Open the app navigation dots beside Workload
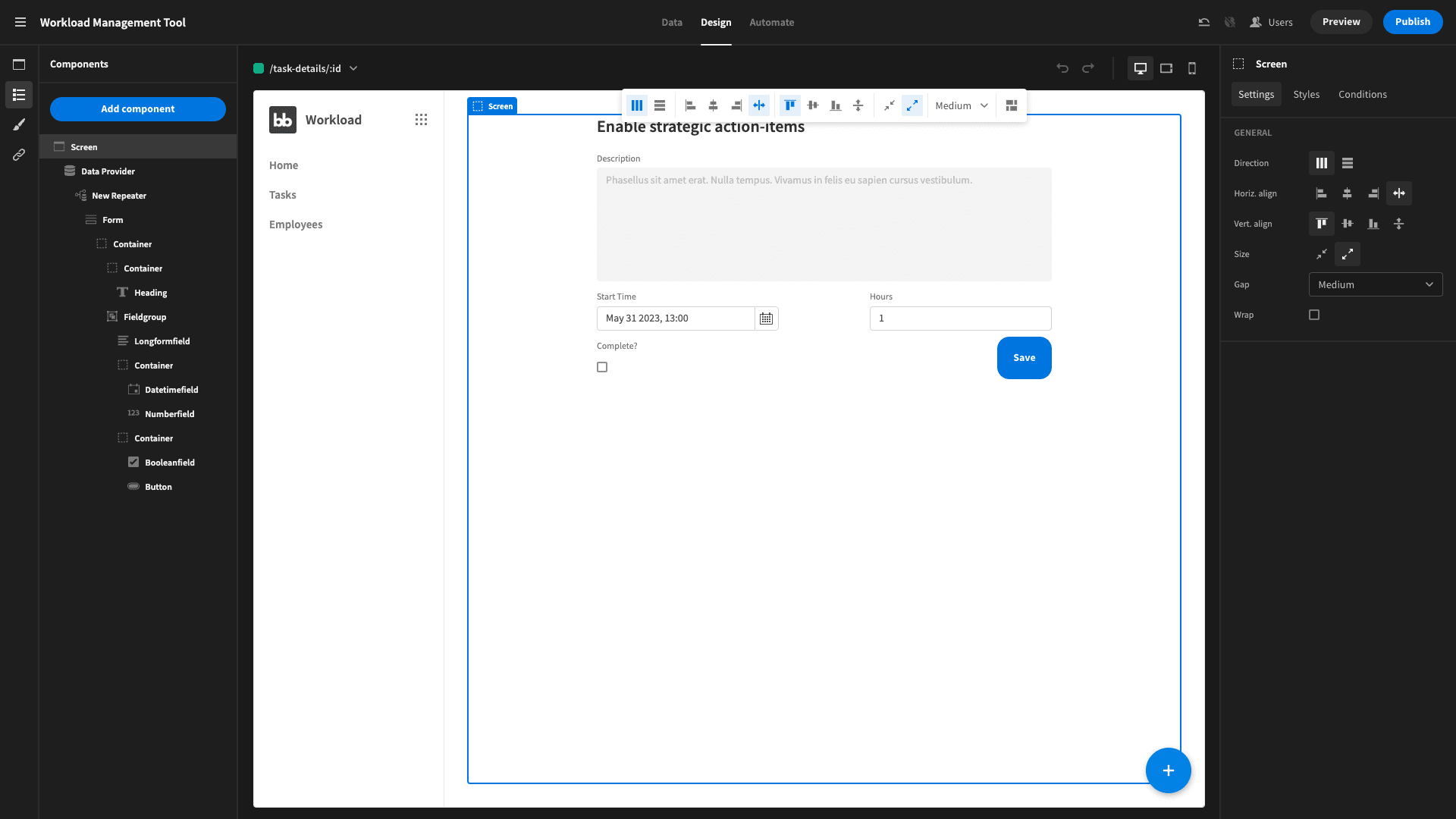 coord(422,120)
